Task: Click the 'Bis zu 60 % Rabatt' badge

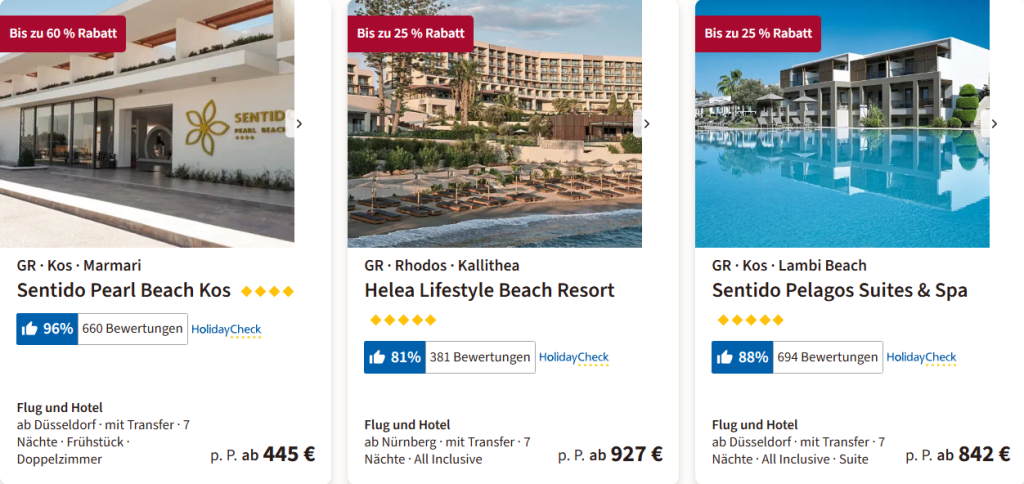Action: click(x=62, y=33)
